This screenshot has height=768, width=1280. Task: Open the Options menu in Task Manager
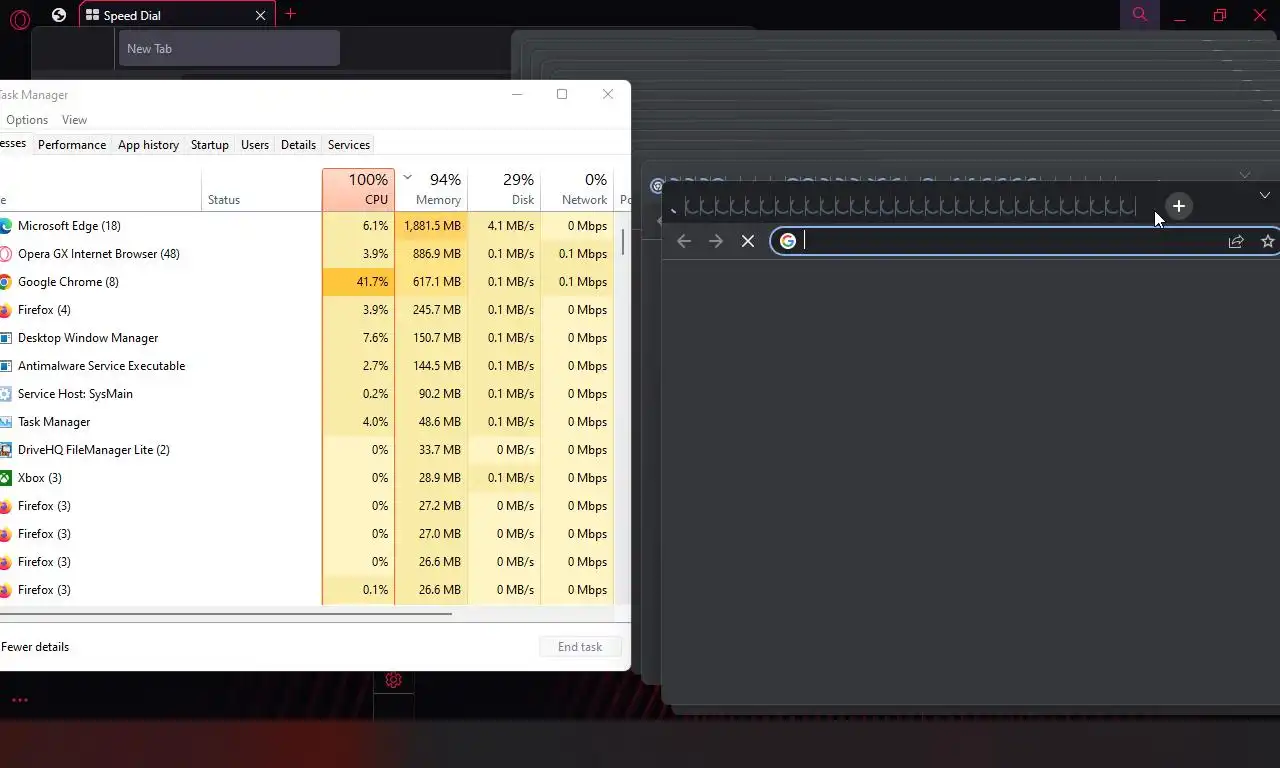(x=26, y=120)
